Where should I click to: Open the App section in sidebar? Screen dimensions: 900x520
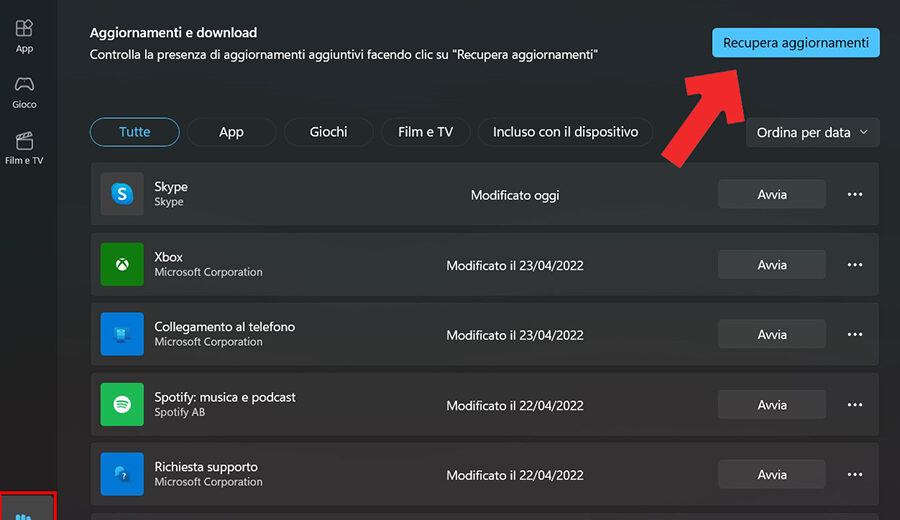24,35
